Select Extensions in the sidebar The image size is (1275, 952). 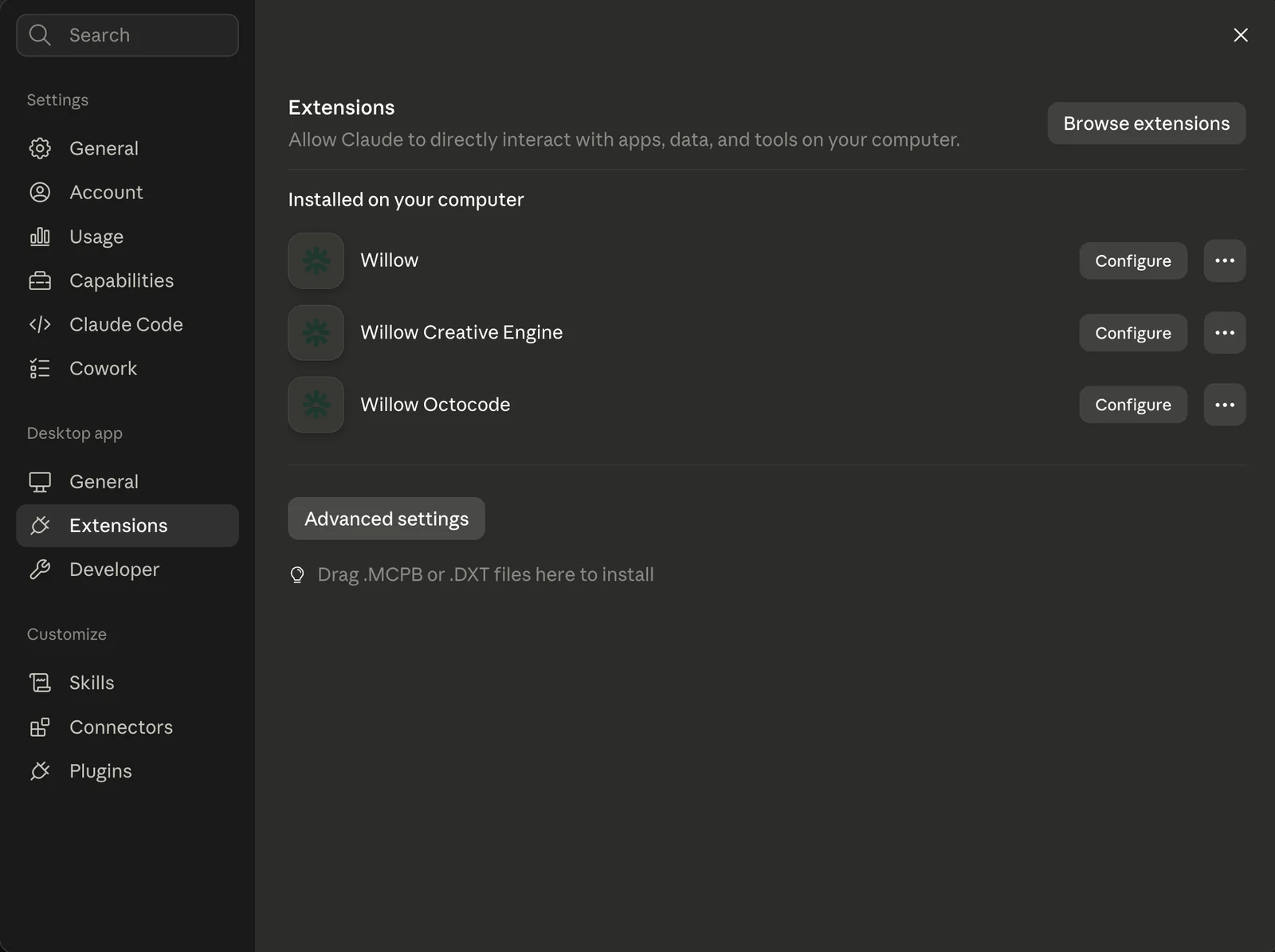coord(127,526)
